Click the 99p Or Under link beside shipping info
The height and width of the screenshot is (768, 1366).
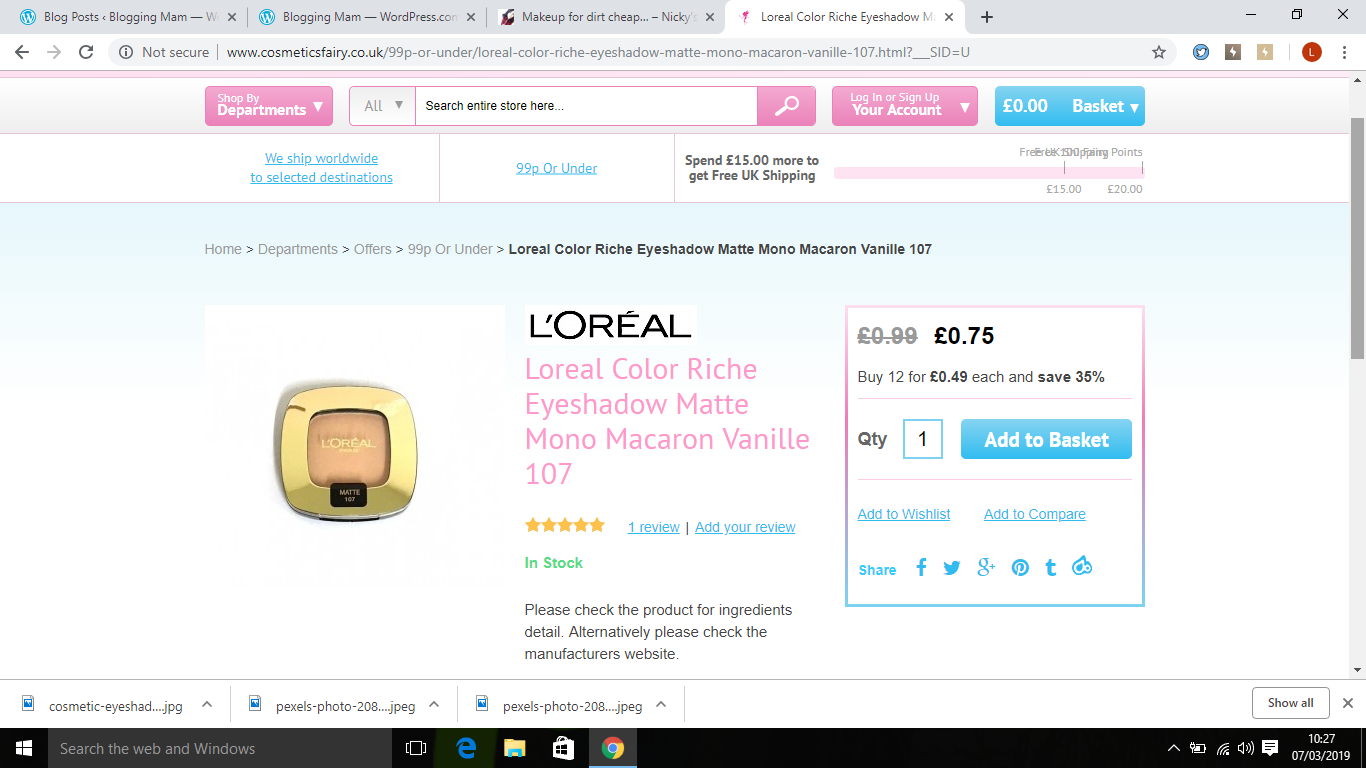click(557, 168)
